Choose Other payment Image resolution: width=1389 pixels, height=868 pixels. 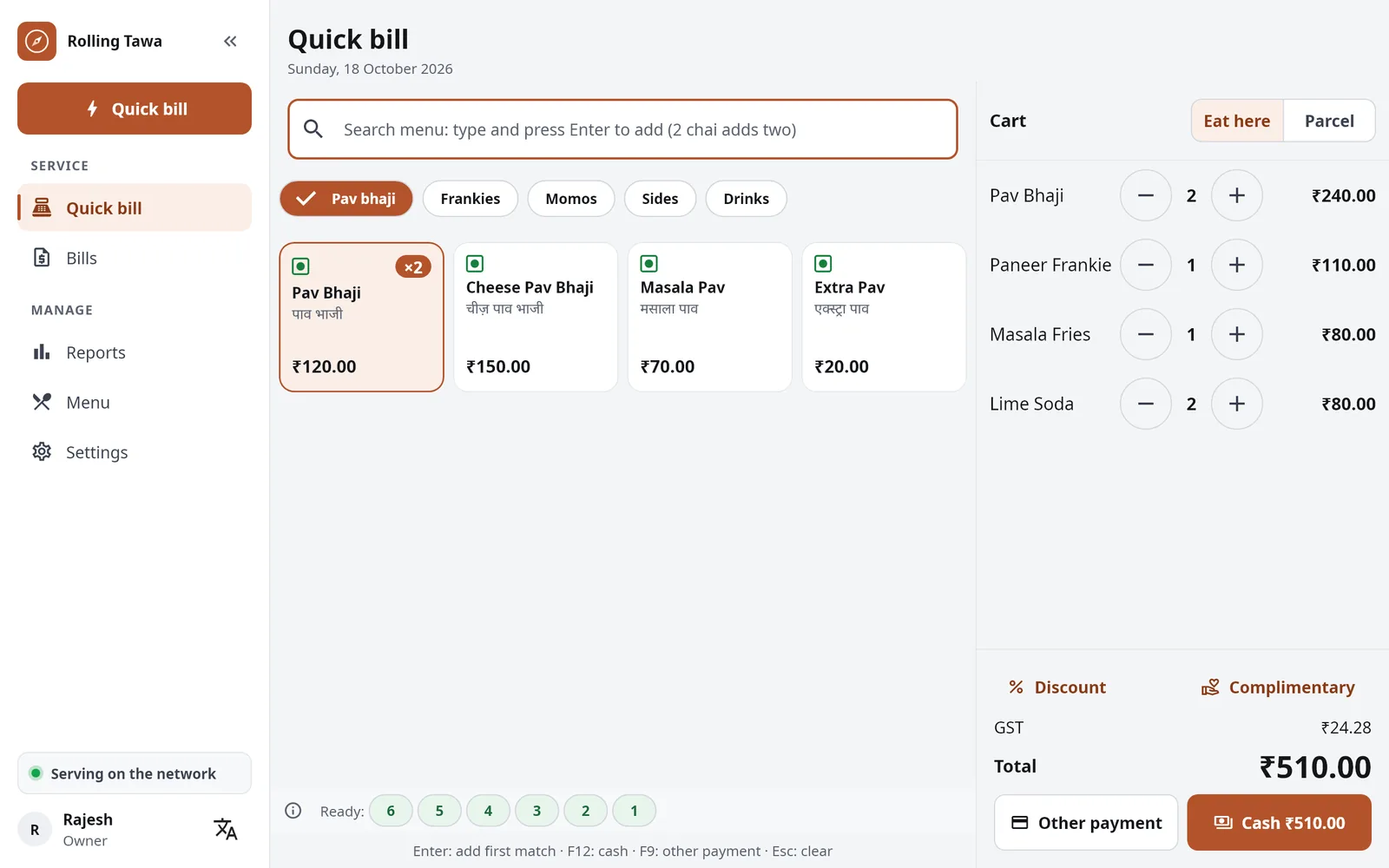tap(1086, 822)
